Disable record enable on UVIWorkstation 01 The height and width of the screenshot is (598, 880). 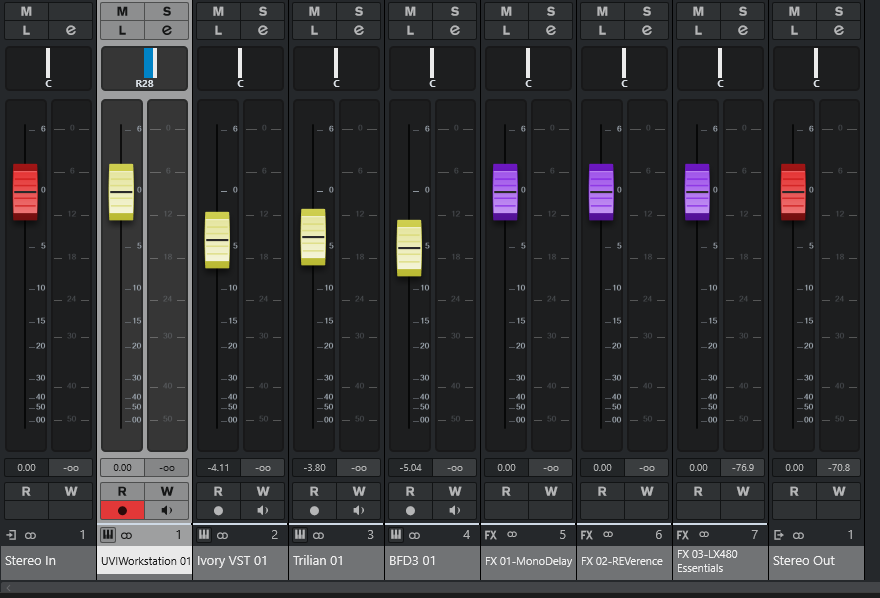coord(122,510)
